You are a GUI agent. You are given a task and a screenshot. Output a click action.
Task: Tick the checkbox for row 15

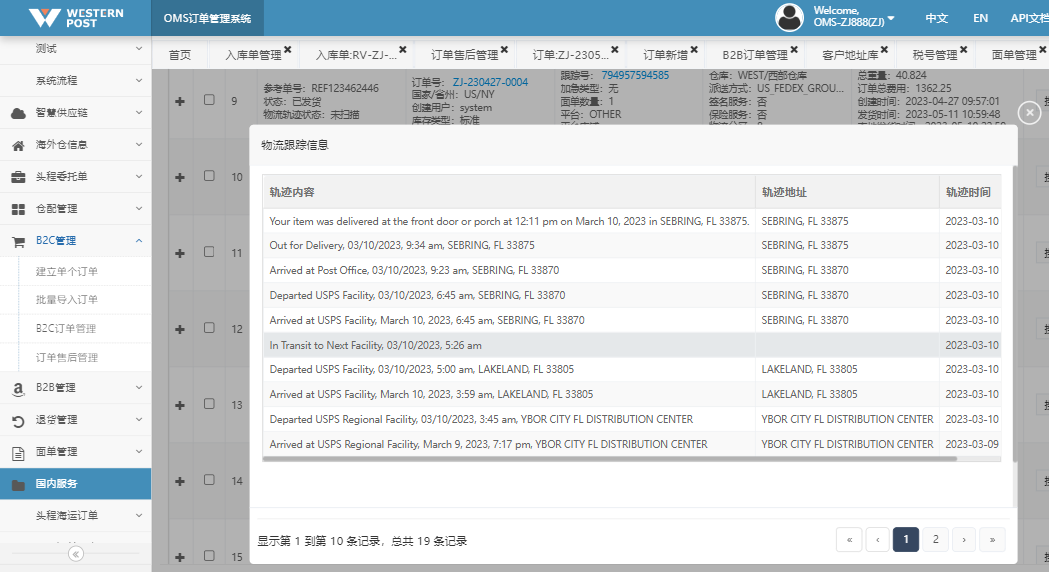[209, 555]
